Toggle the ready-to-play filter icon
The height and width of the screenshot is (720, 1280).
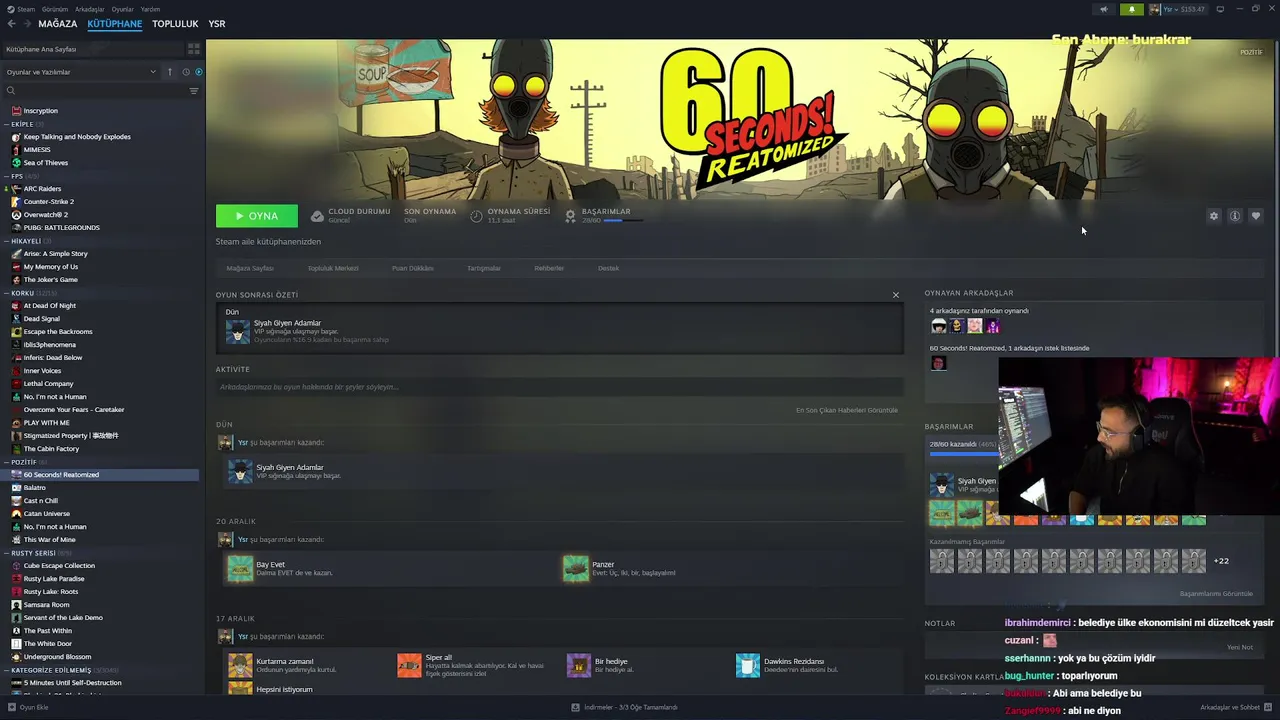point(198,72)
